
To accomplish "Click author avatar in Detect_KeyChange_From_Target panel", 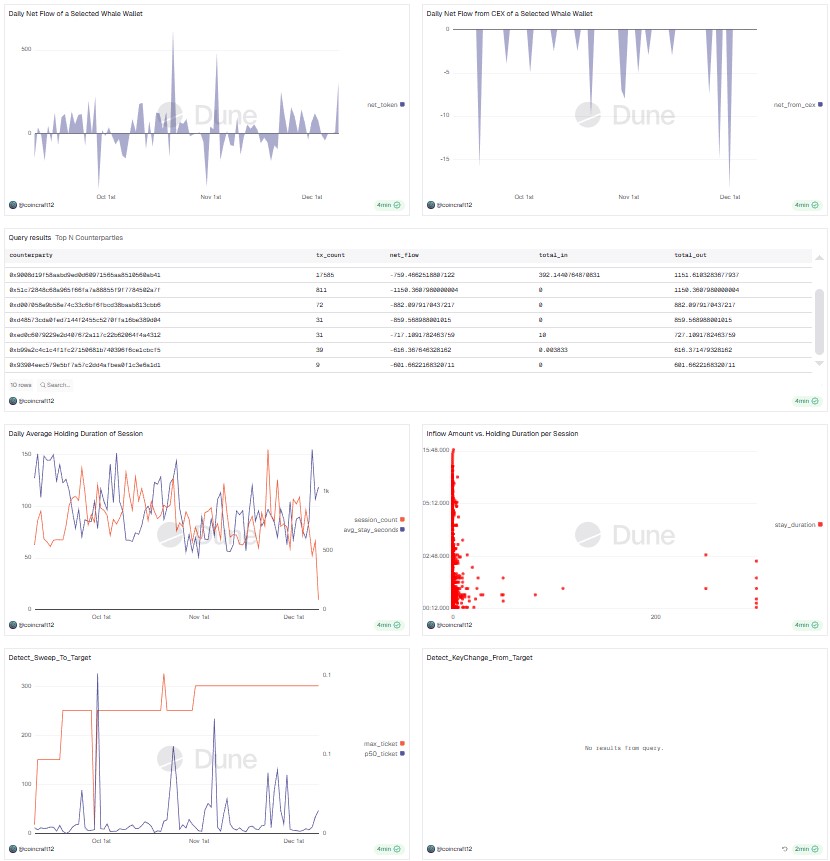I will tap(431, 849).
